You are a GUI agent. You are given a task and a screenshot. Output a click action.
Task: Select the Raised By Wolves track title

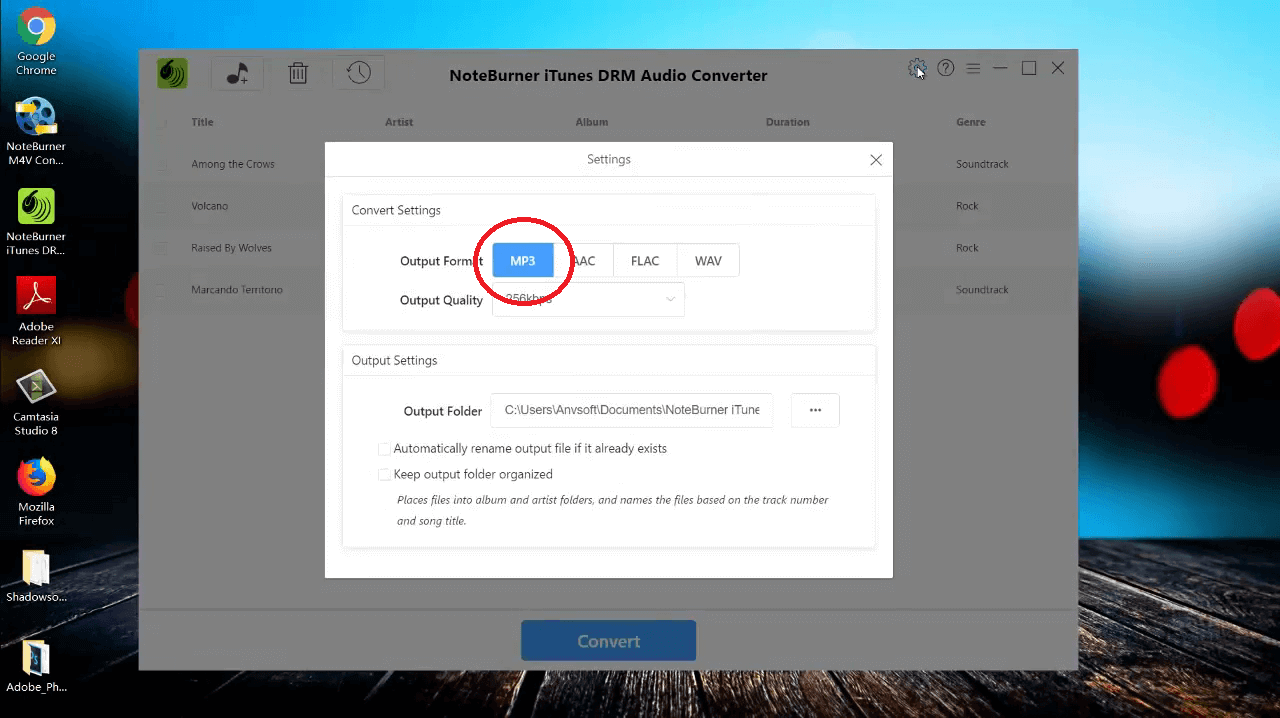232,248
